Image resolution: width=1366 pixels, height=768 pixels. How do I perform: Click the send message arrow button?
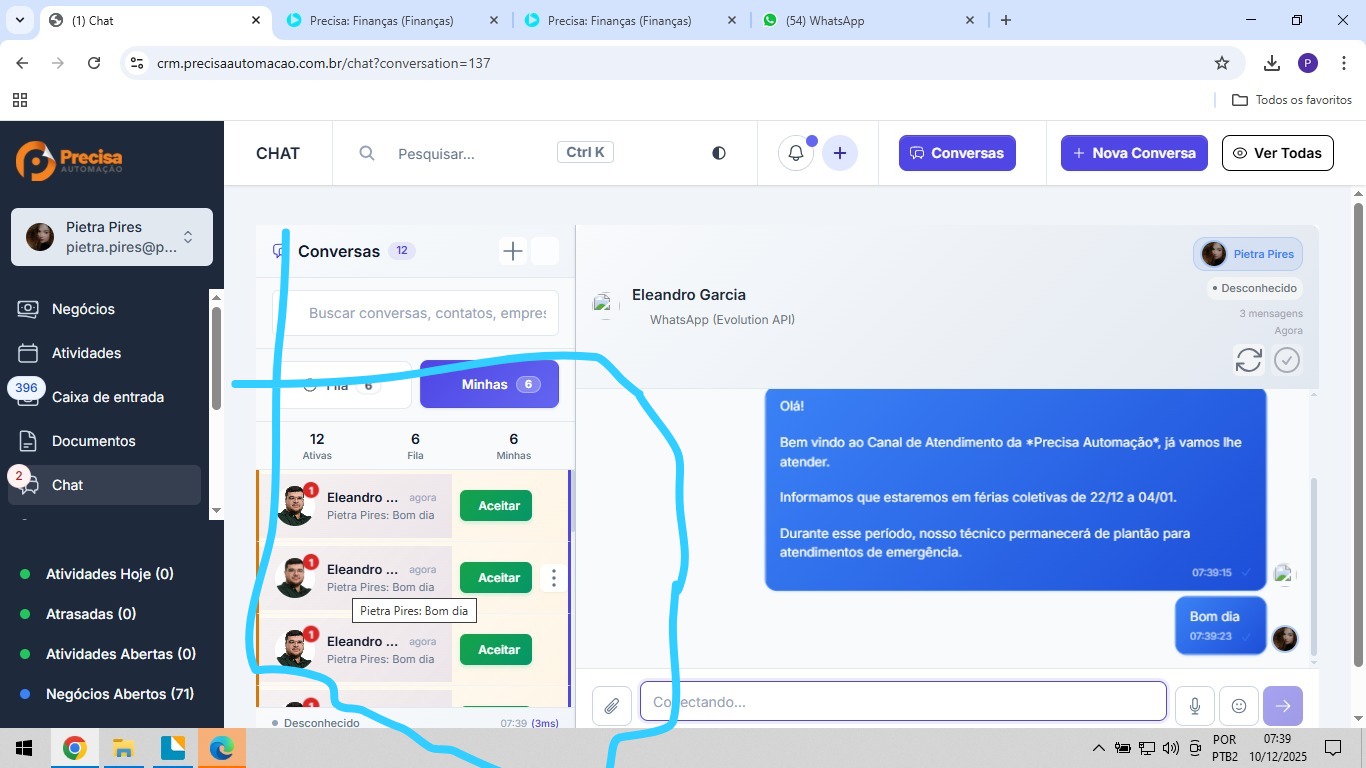[x=1282, y=706]
